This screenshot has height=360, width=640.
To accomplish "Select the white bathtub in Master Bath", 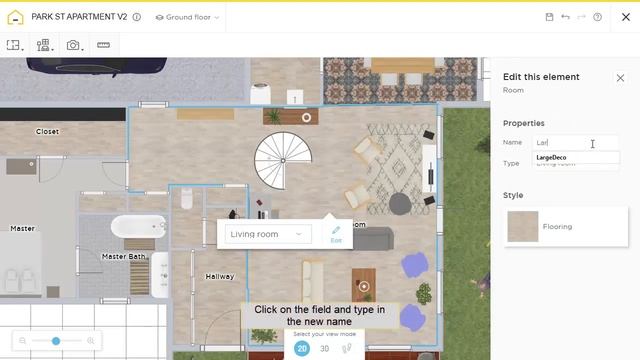I will [139, 227].
